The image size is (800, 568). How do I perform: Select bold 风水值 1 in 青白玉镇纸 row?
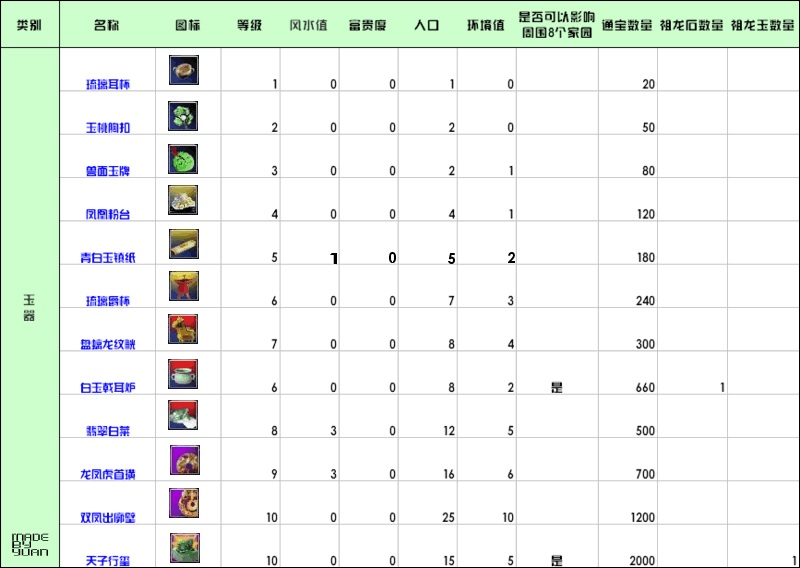[x=334, y=259]
